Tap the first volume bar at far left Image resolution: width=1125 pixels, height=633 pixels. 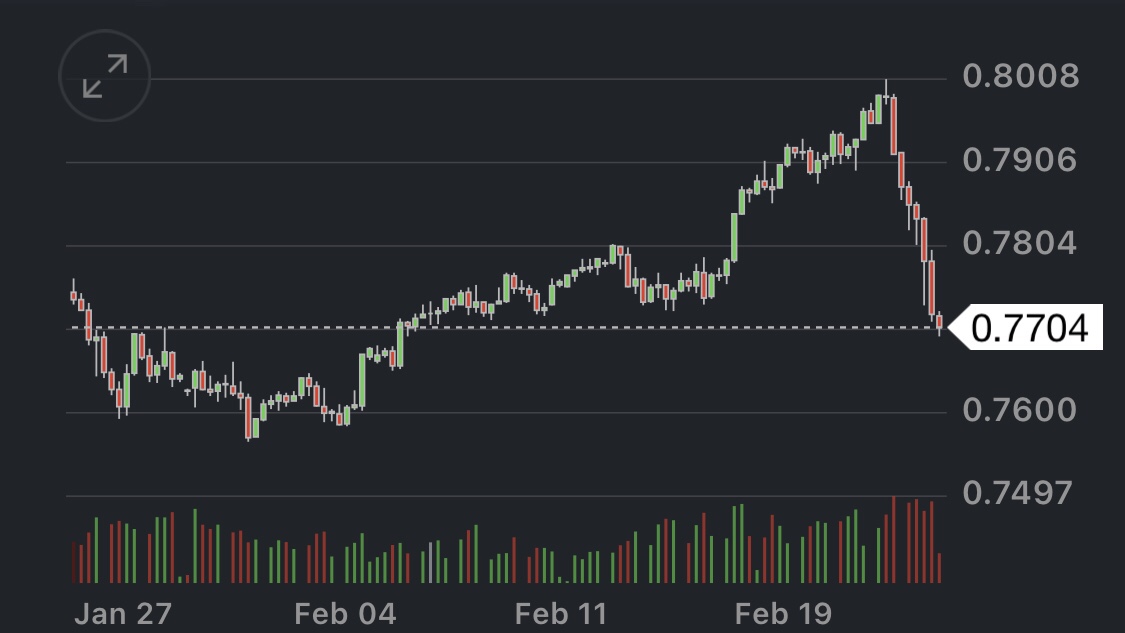pos(73,563)
